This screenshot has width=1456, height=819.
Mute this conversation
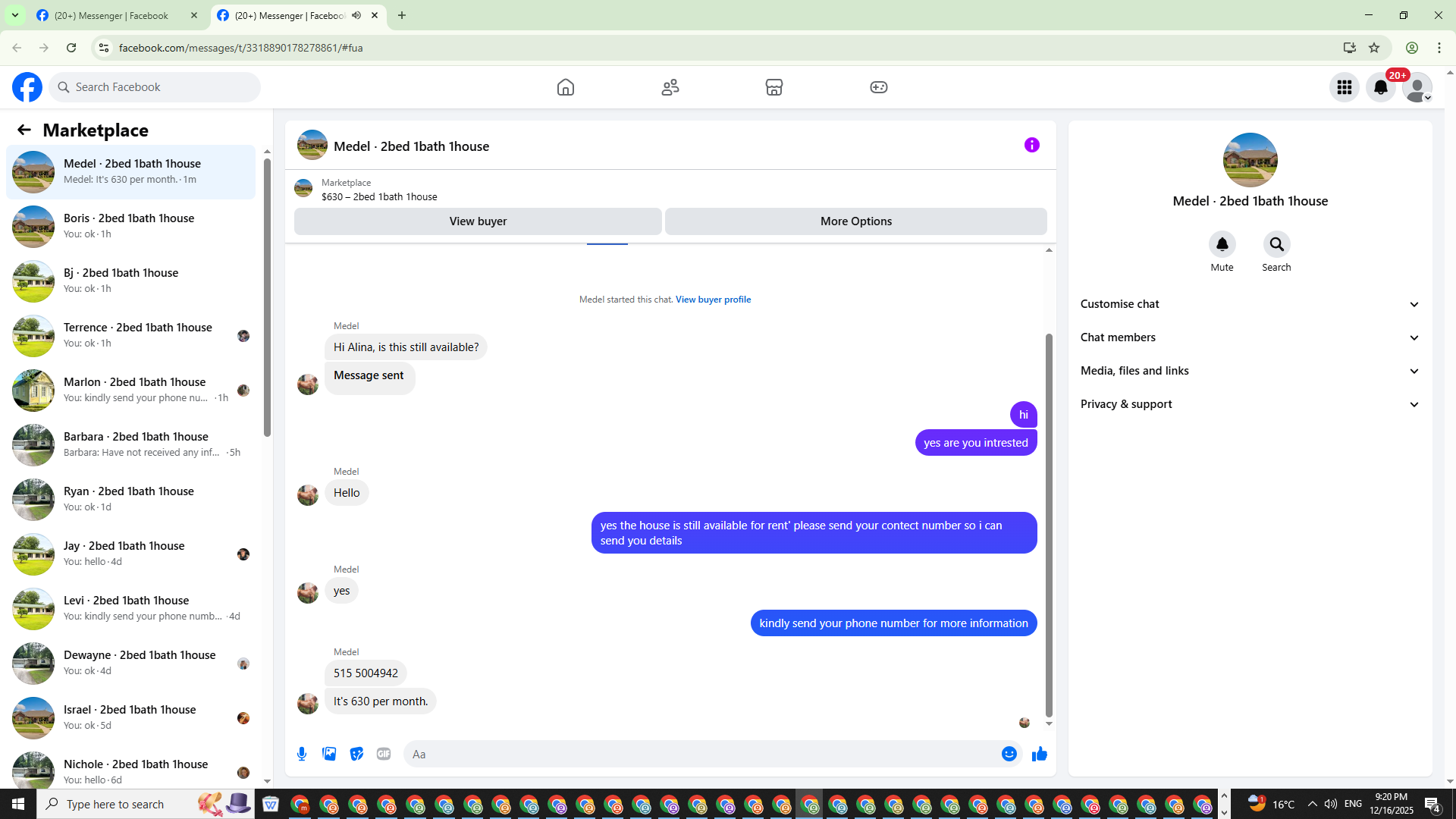click(x=1222, y=244)
